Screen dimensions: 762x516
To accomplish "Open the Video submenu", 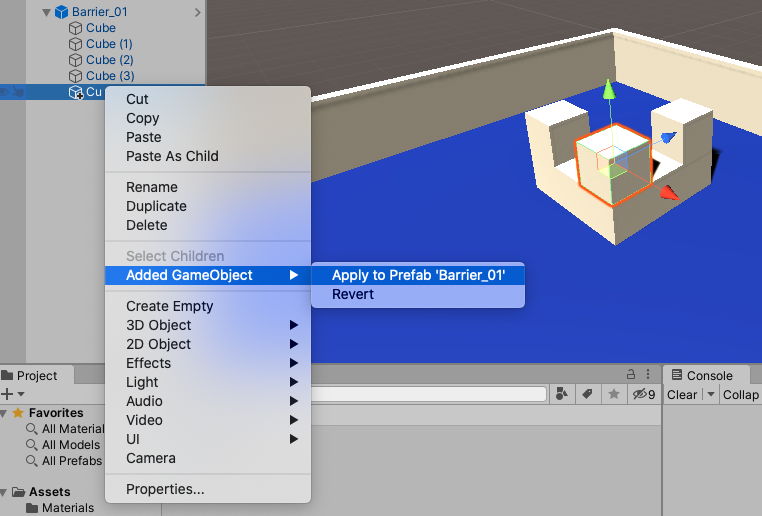I will coord(208,420).
